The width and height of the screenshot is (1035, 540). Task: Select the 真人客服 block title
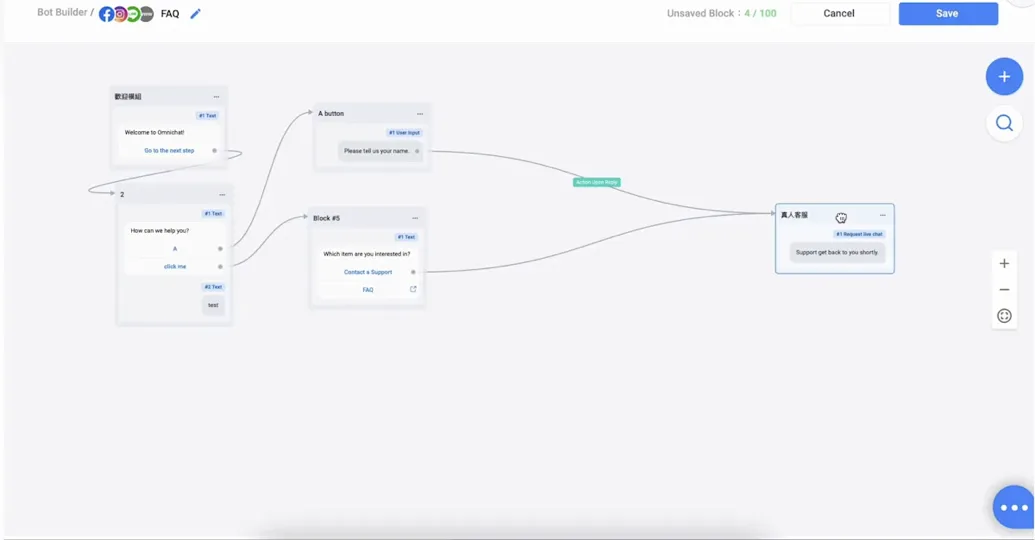tap(794, 215)
